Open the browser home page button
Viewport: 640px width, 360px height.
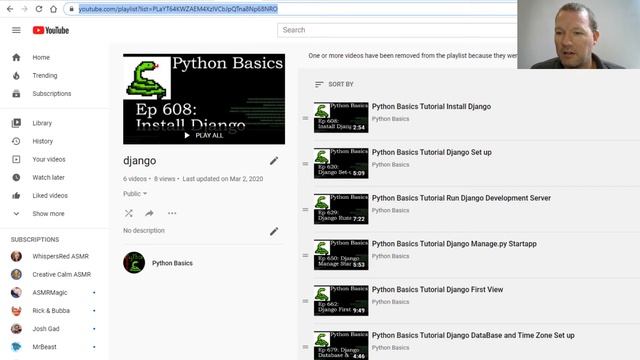[53, 9]
